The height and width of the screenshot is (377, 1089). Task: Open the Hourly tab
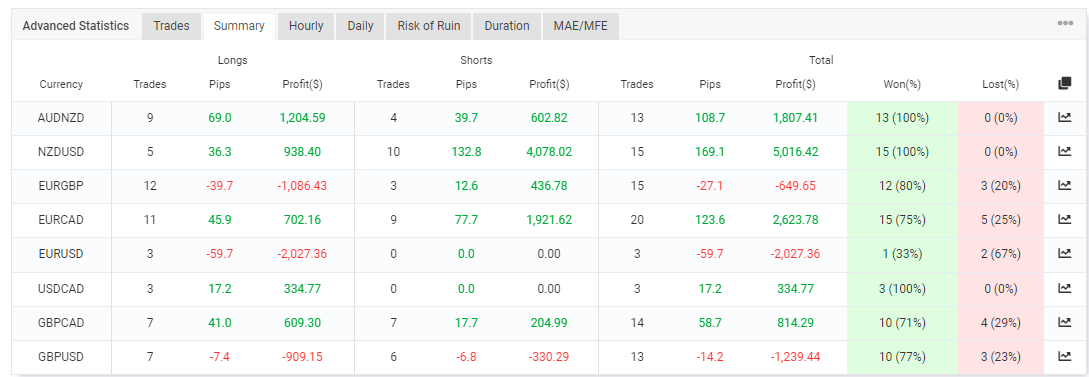(x=306, y=26)
